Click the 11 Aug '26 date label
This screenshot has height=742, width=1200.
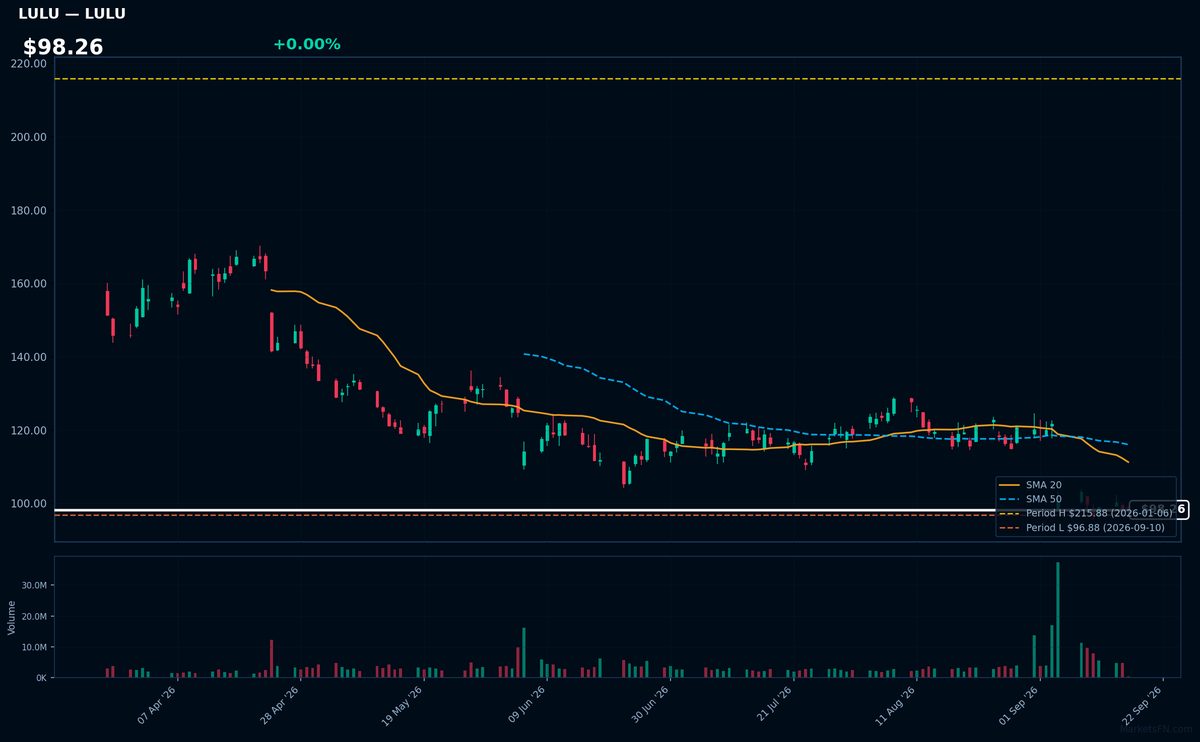pyautogui.click(x=896, y=705)
